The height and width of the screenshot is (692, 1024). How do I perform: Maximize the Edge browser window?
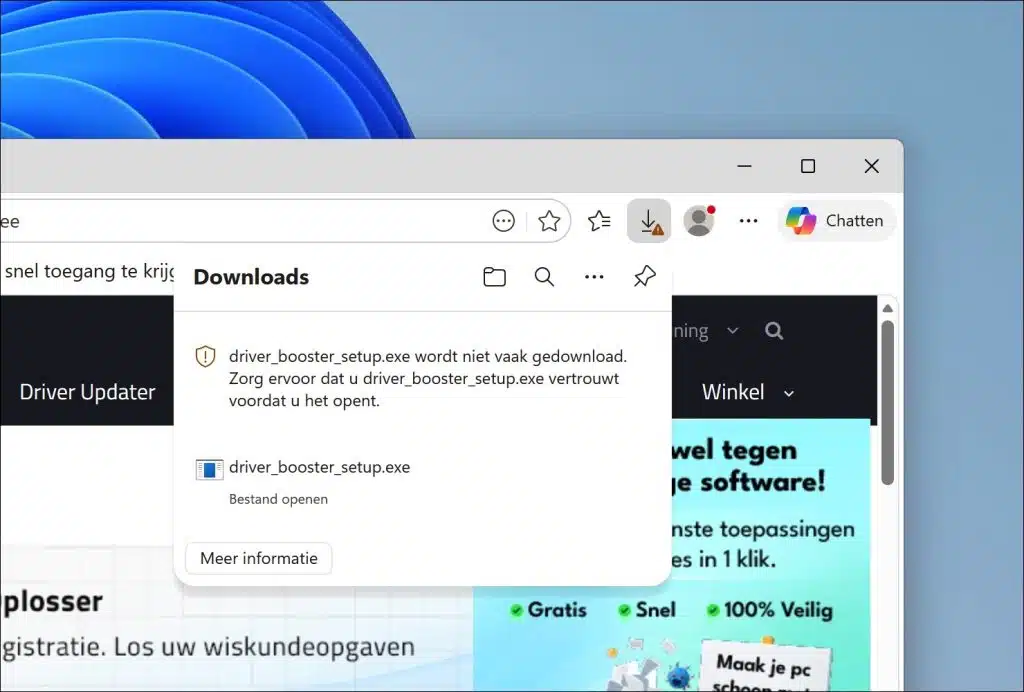tap(808, 166)
